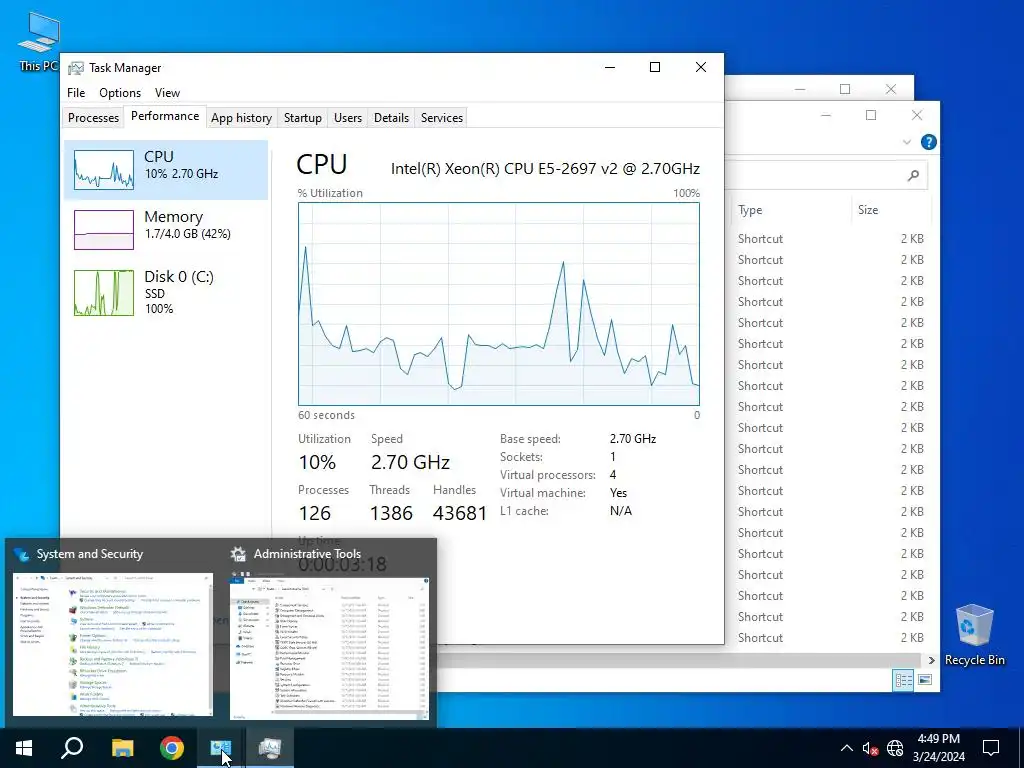Open File Explorer from the taskbar

pos(122,748)
